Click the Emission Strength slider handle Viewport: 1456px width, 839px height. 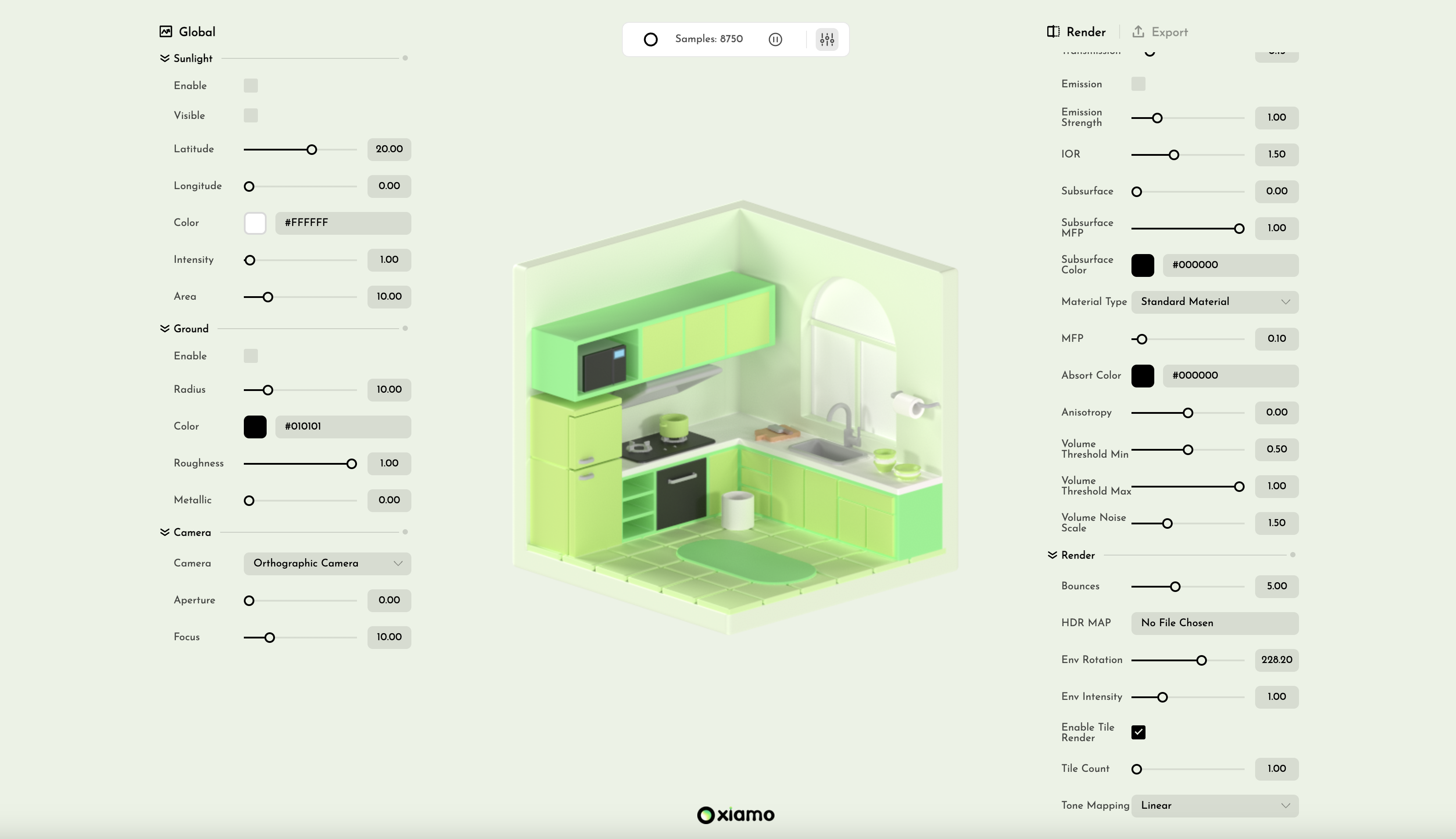coord(1157,118)
